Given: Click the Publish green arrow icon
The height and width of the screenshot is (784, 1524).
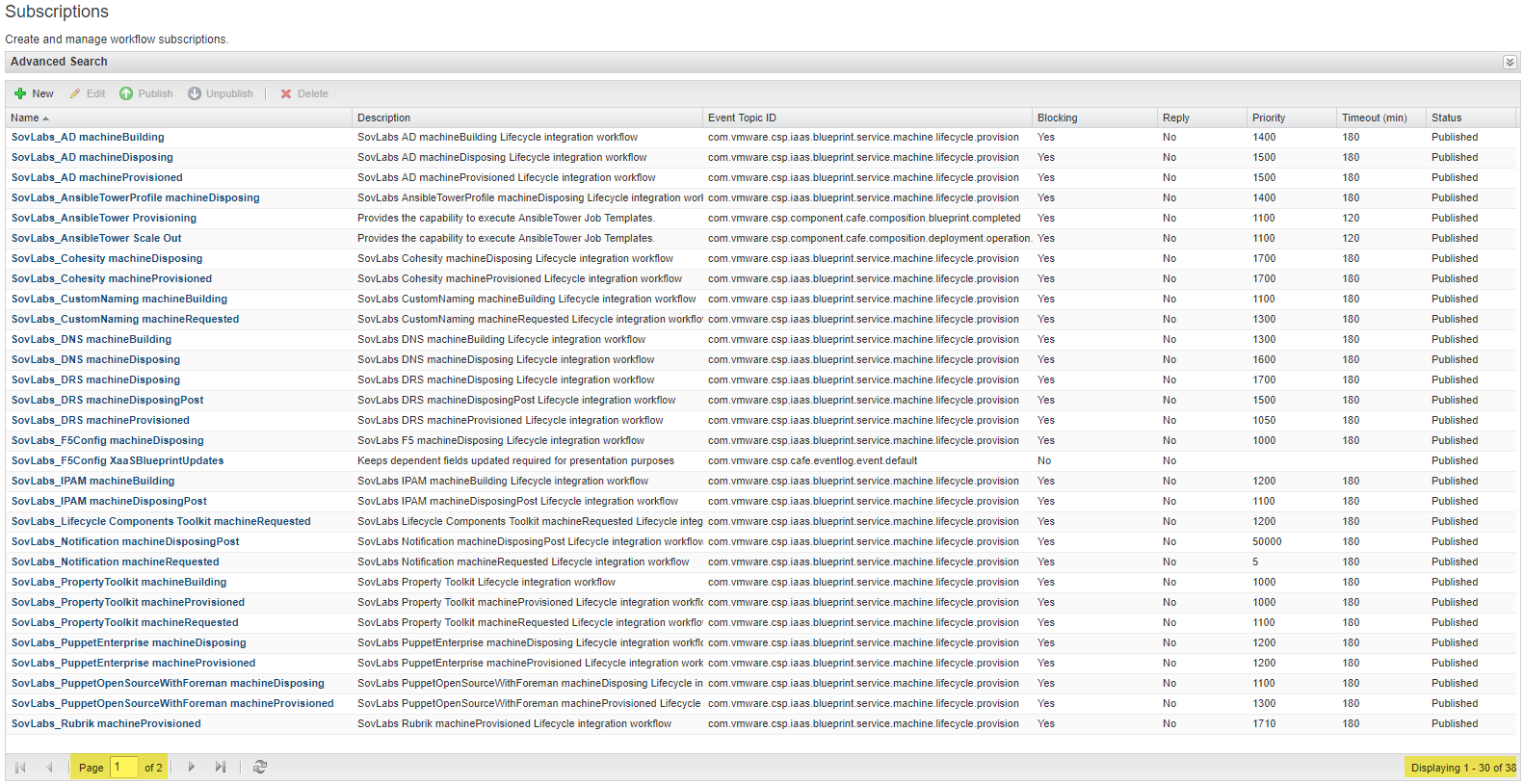Looking at the screenshot, I should (x=126, y=93).
